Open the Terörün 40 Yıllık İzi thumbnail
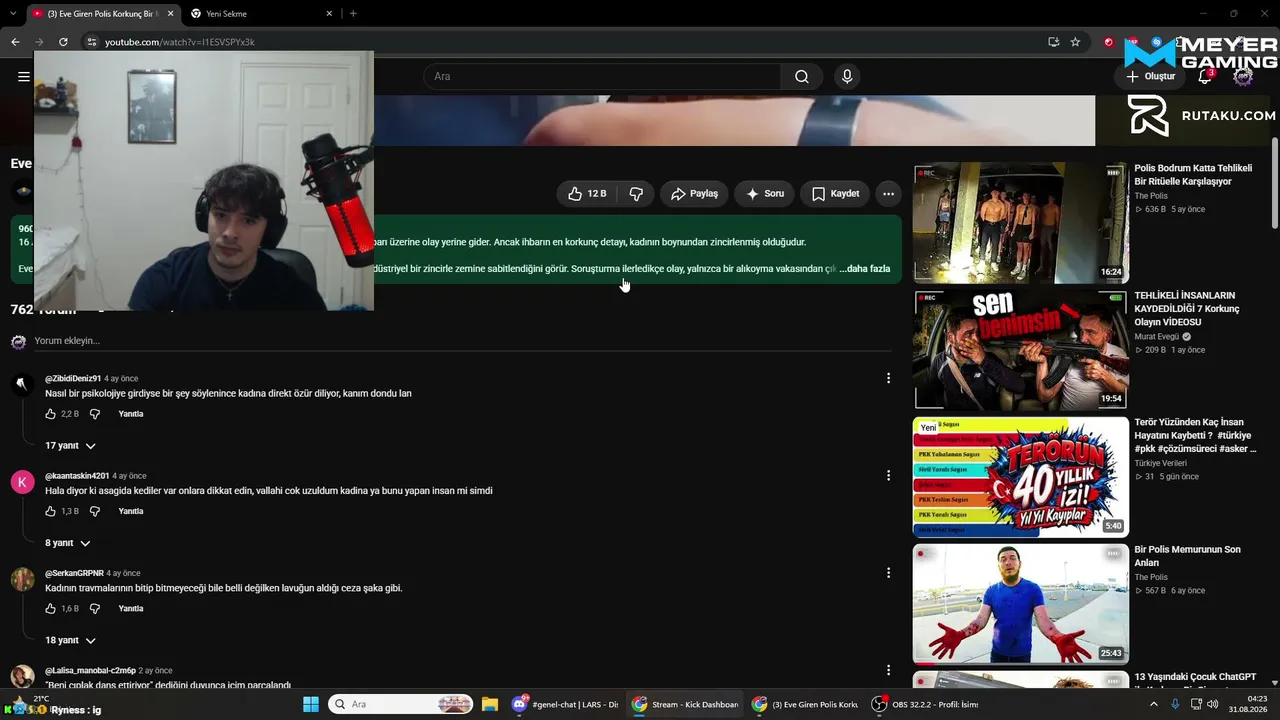Viewport: 1280px width, 720px height. tap(1021, 477)
